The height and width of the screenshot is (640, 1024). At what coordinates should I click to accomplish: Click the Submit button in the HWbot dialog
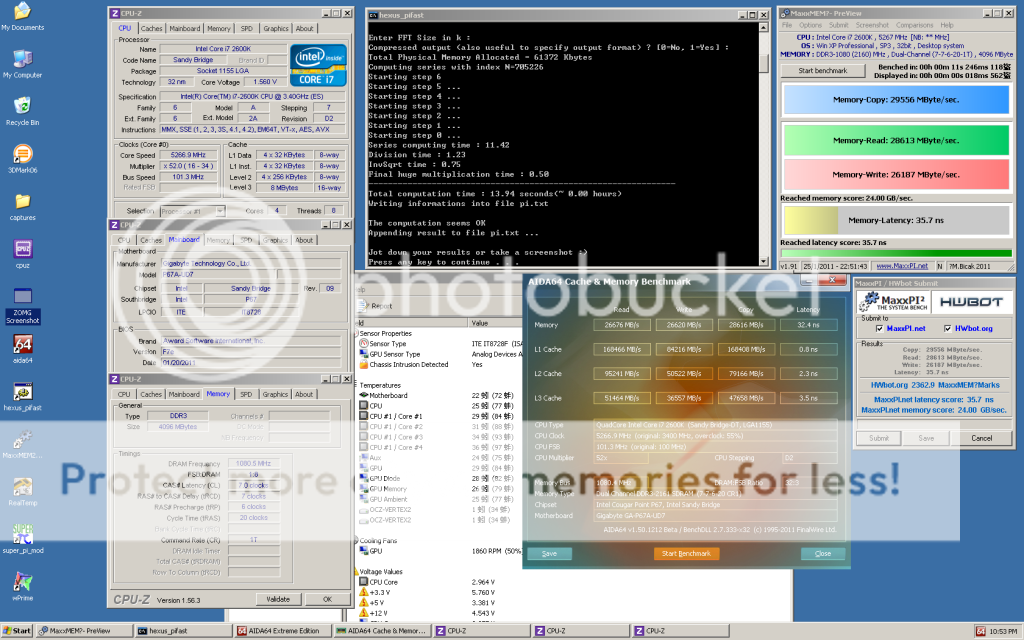pos(879,438)
